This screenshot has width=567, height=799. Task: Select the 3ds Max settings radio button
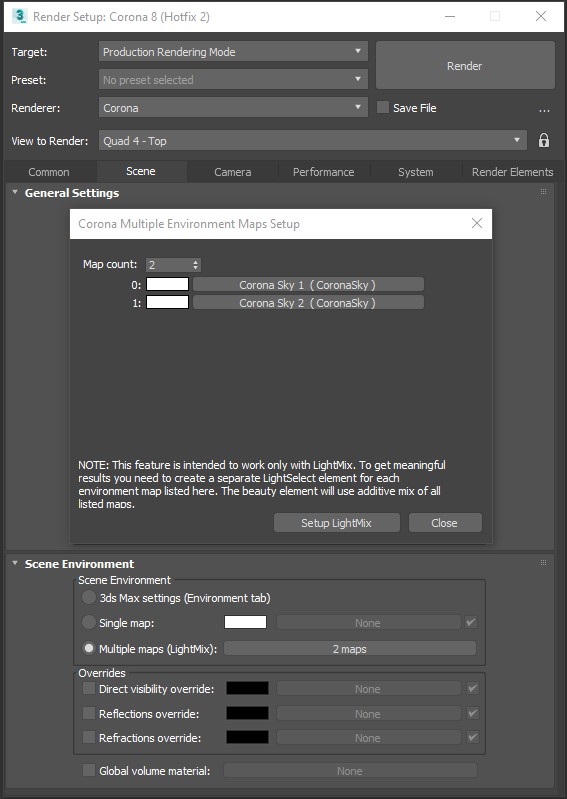pyautogui.click(x=89, y=597)
